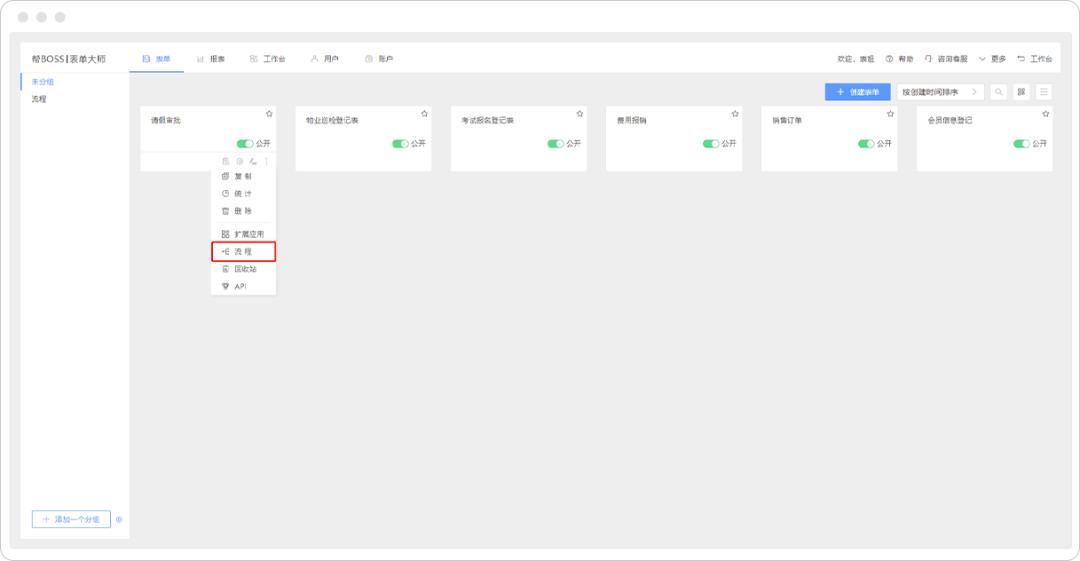Star the 考试报名登记表 form card
Screen dimensions: 1080x561
coord(580,114)
